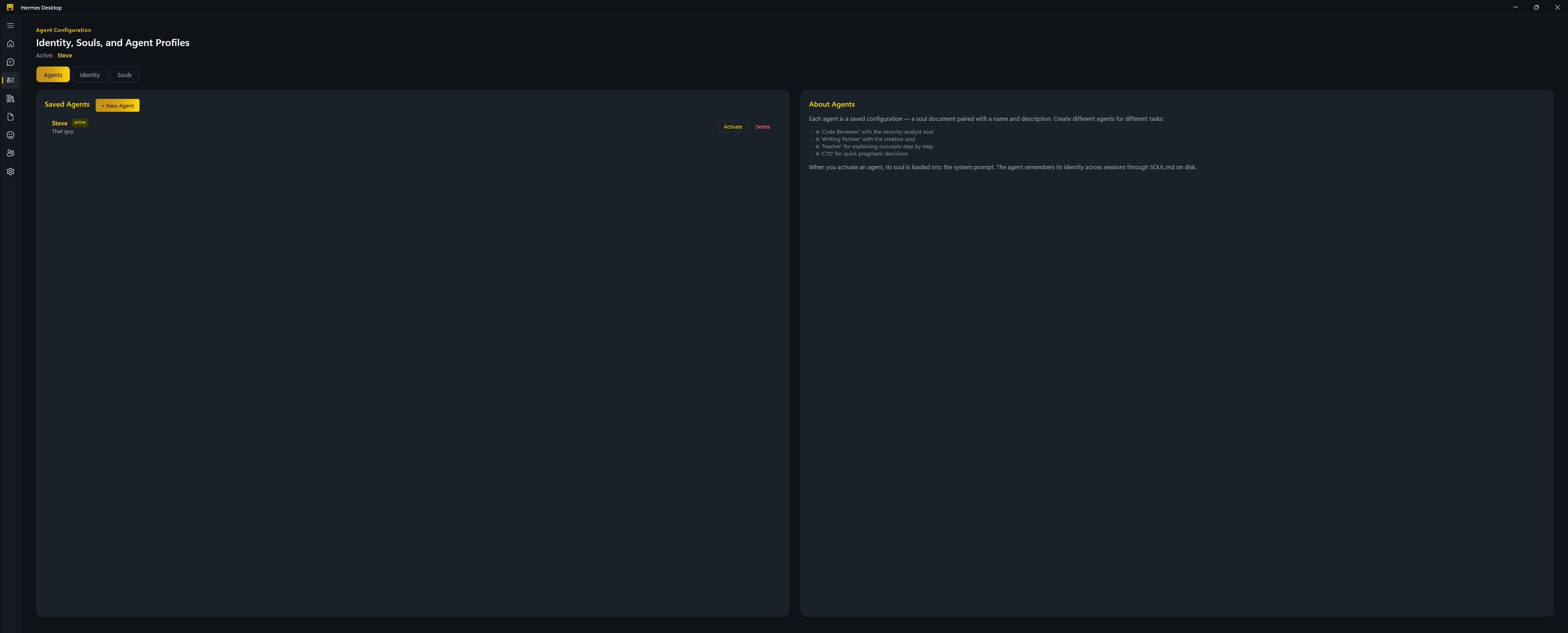Open the chat bubble icon
Viewport: 1568px width, 633px height.
(10, 62)
